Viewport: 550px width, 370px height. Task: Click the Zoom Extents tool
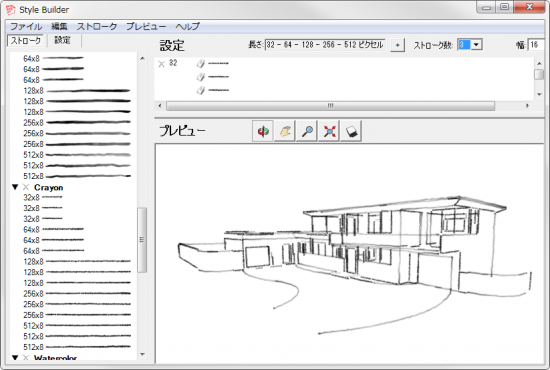[329, 131]
